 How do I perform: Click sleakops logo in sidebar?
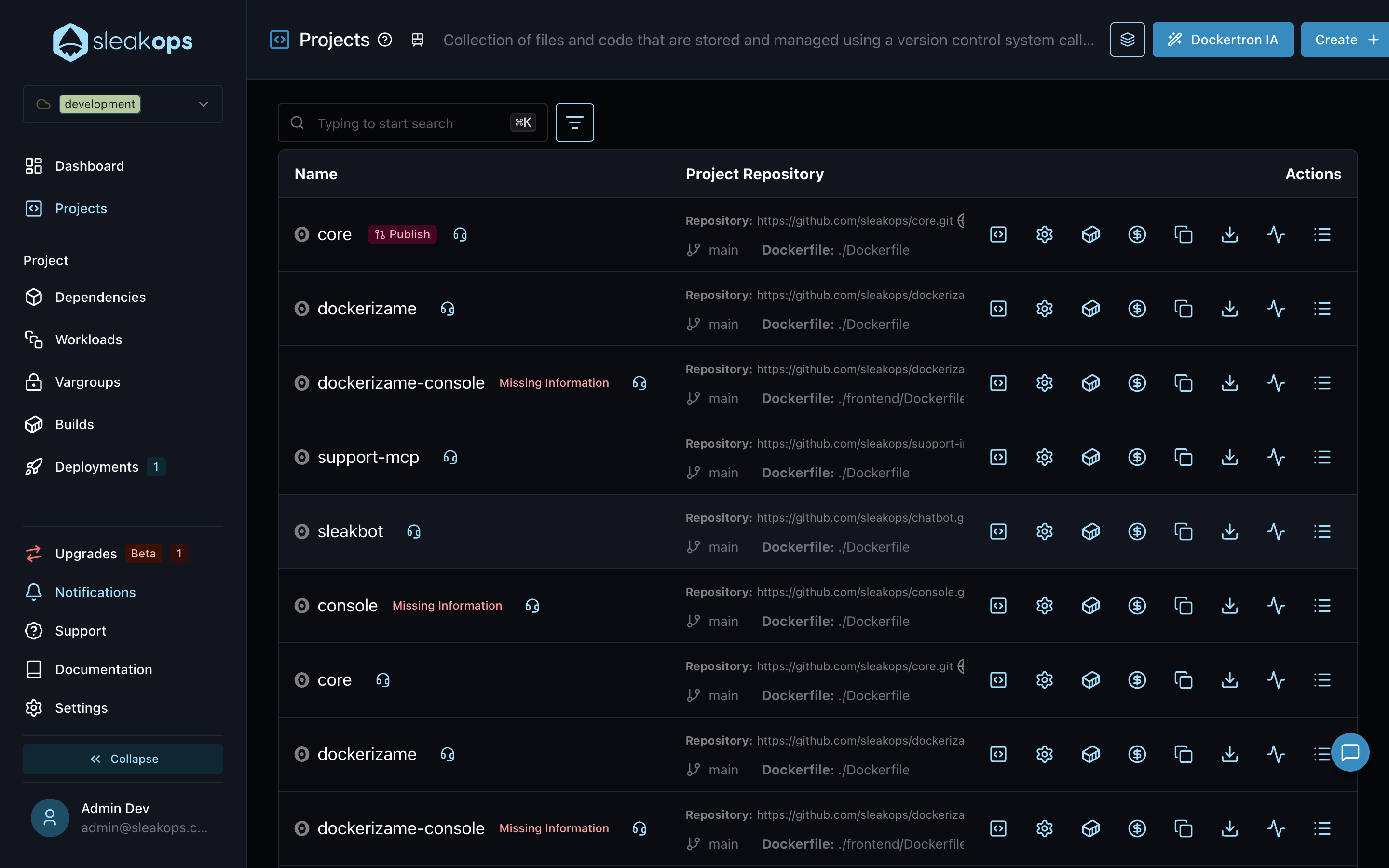tap(123, 41)
